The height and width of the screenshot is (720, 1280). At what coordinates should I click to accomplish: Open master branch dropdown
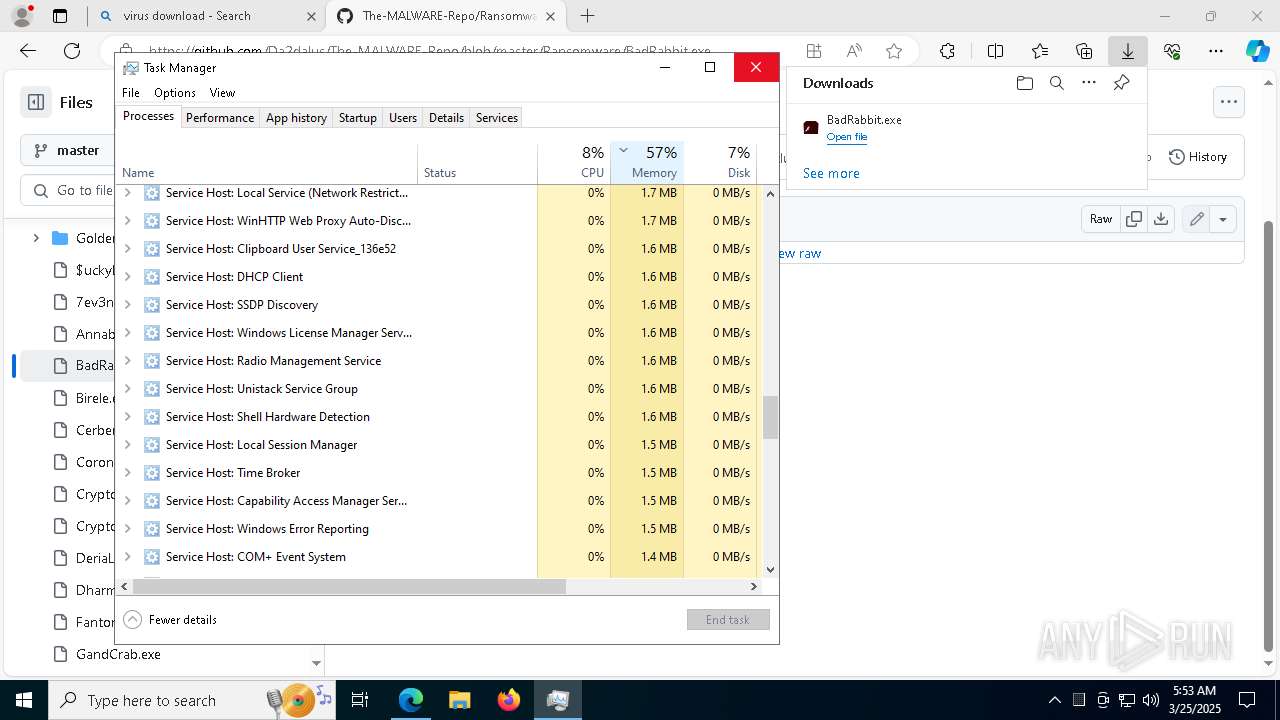point(69,150)
